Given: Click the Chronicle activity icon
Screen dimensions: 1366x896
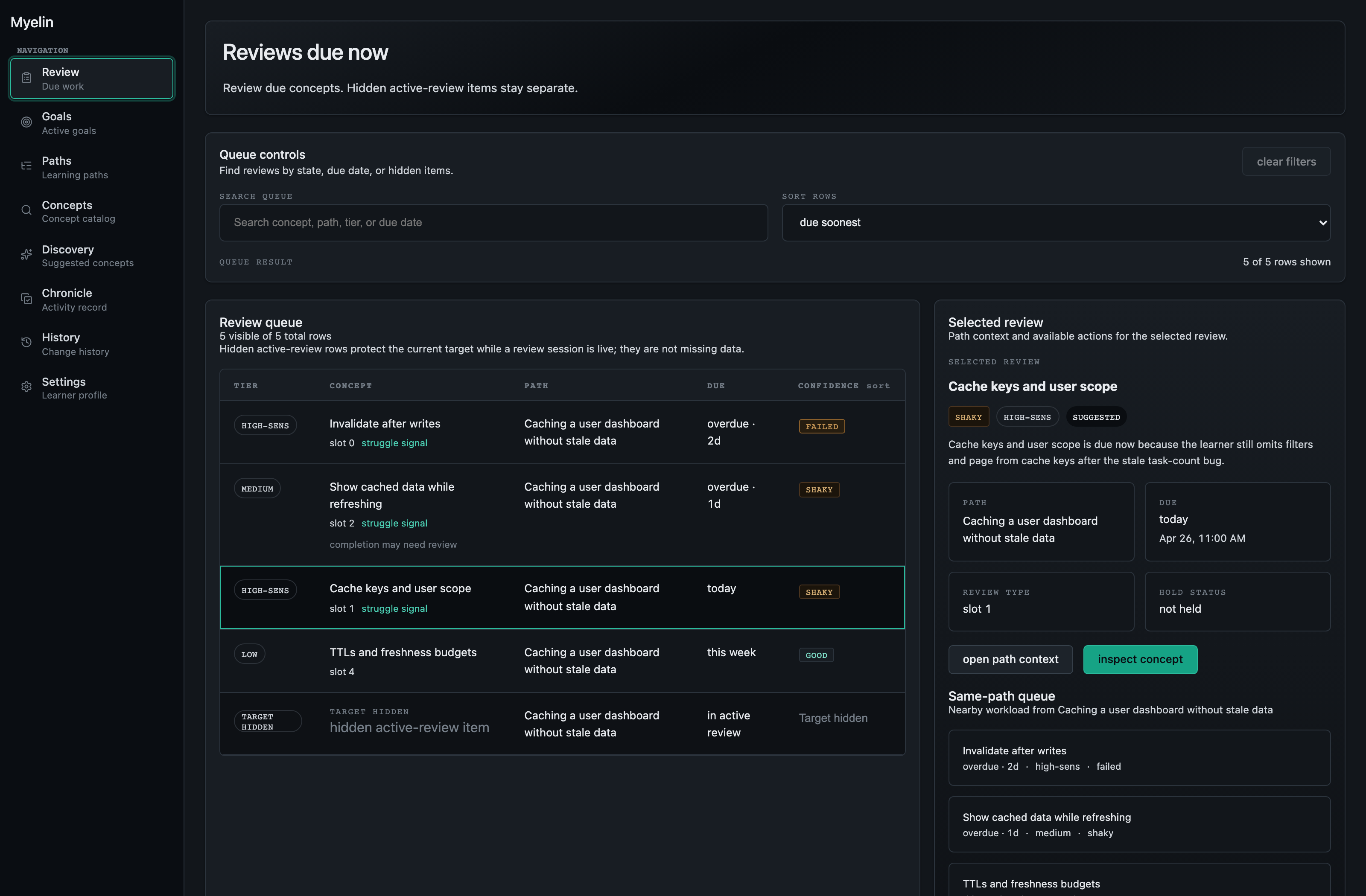Looking at the screenshot, I should [26, 299].
